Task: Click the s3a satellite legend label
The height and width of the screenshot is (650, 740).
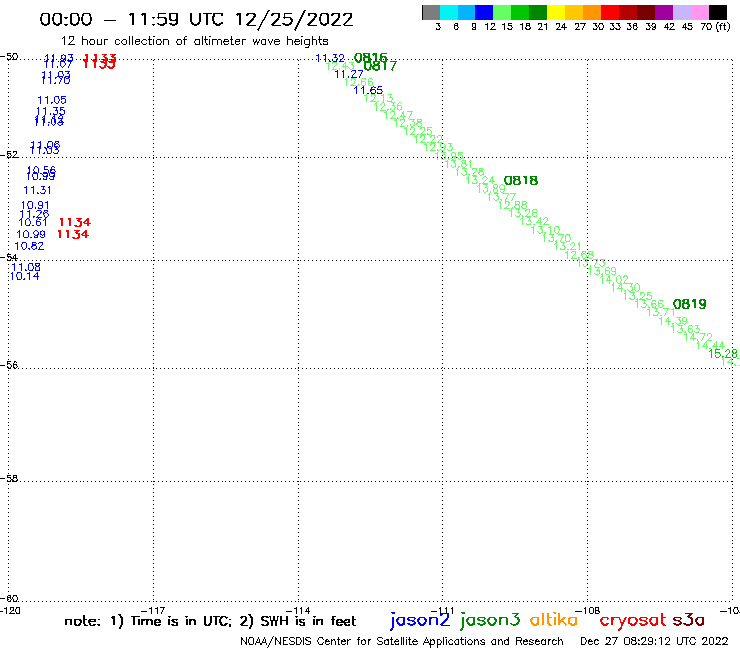Action: [x=689, y=620]
